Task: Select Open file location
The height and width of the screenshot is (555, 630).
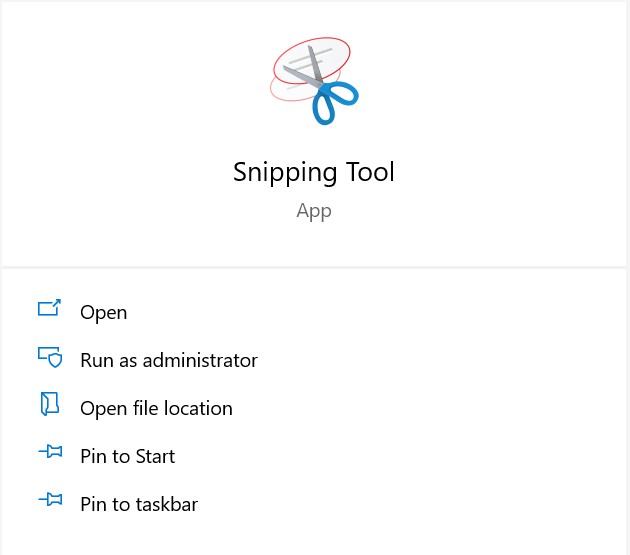Action: click(x=156, y=408)
